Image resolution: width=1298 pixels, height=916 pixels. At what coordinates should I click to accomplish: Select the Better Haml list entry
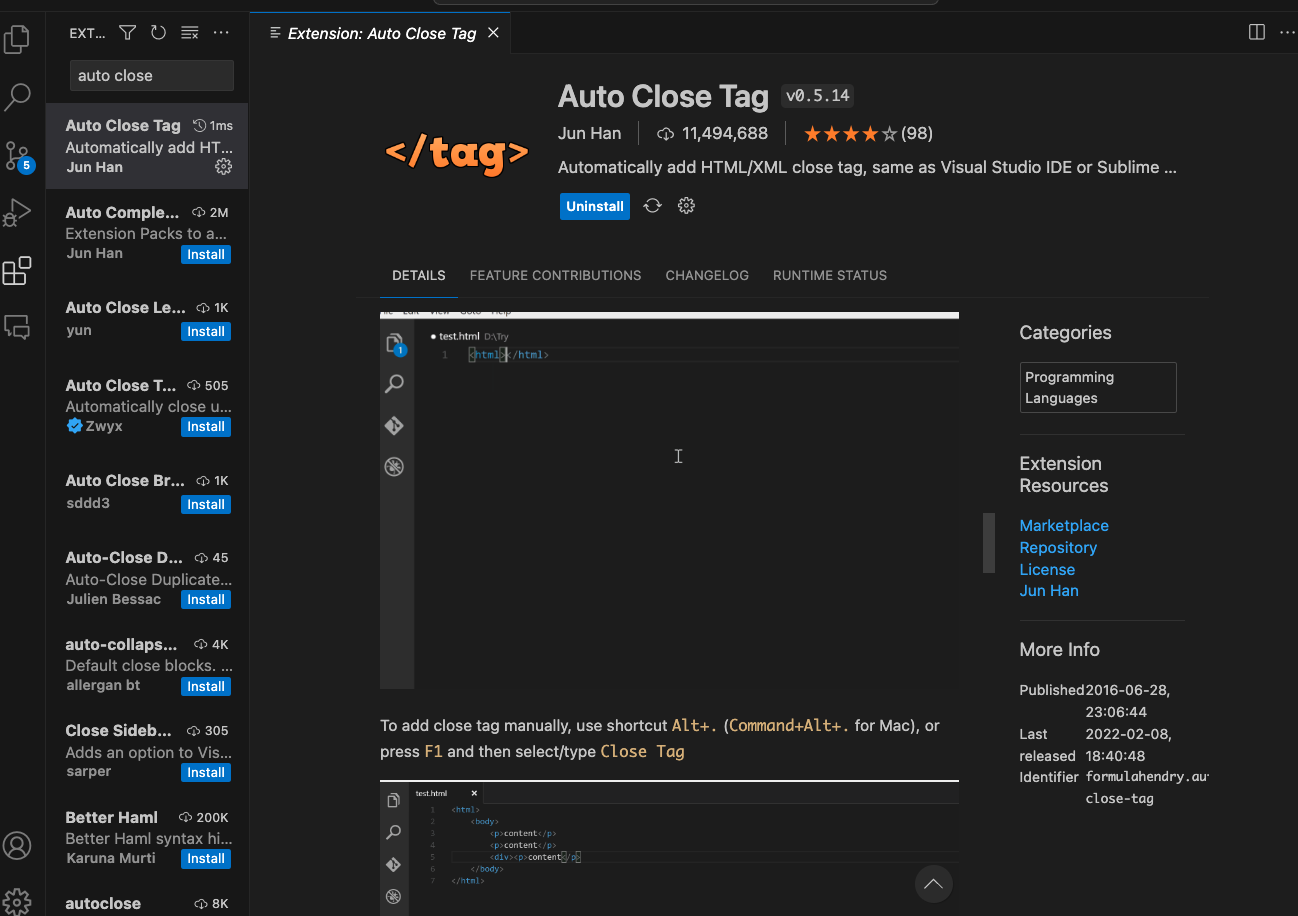(147, 837)
